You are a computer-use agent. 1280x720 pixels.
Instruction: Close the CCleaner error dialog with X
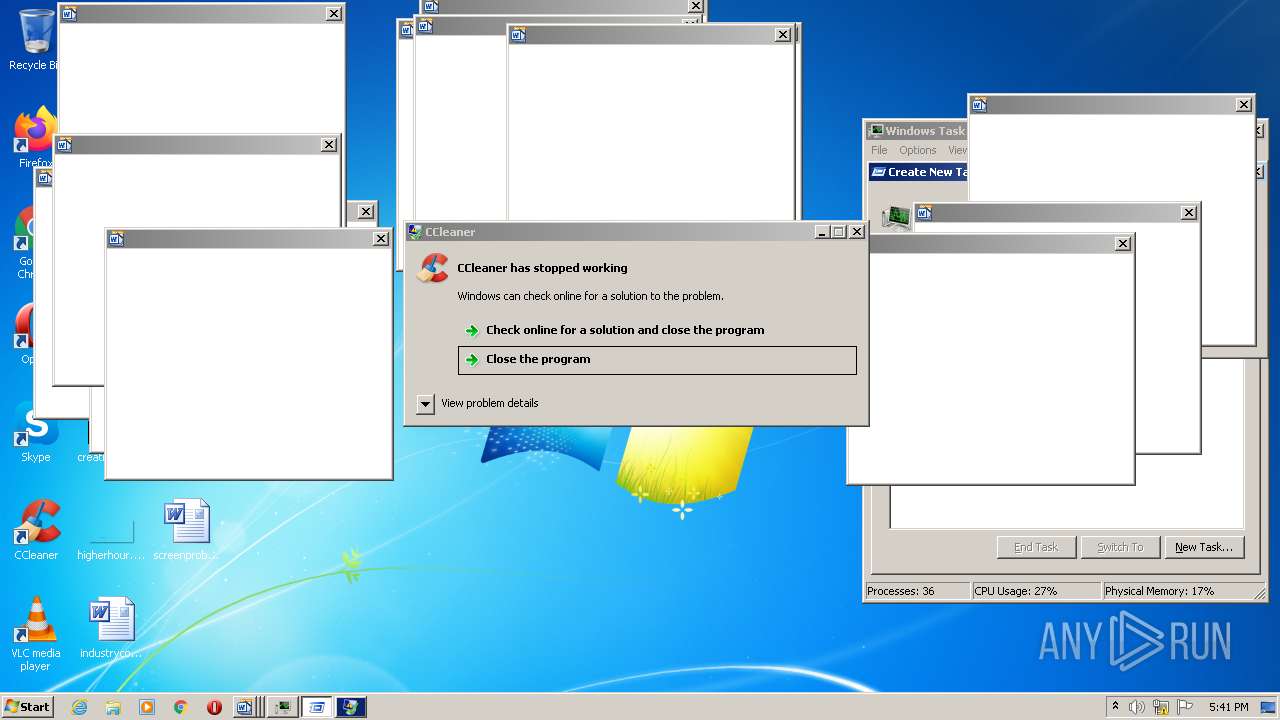click(857, 232)
